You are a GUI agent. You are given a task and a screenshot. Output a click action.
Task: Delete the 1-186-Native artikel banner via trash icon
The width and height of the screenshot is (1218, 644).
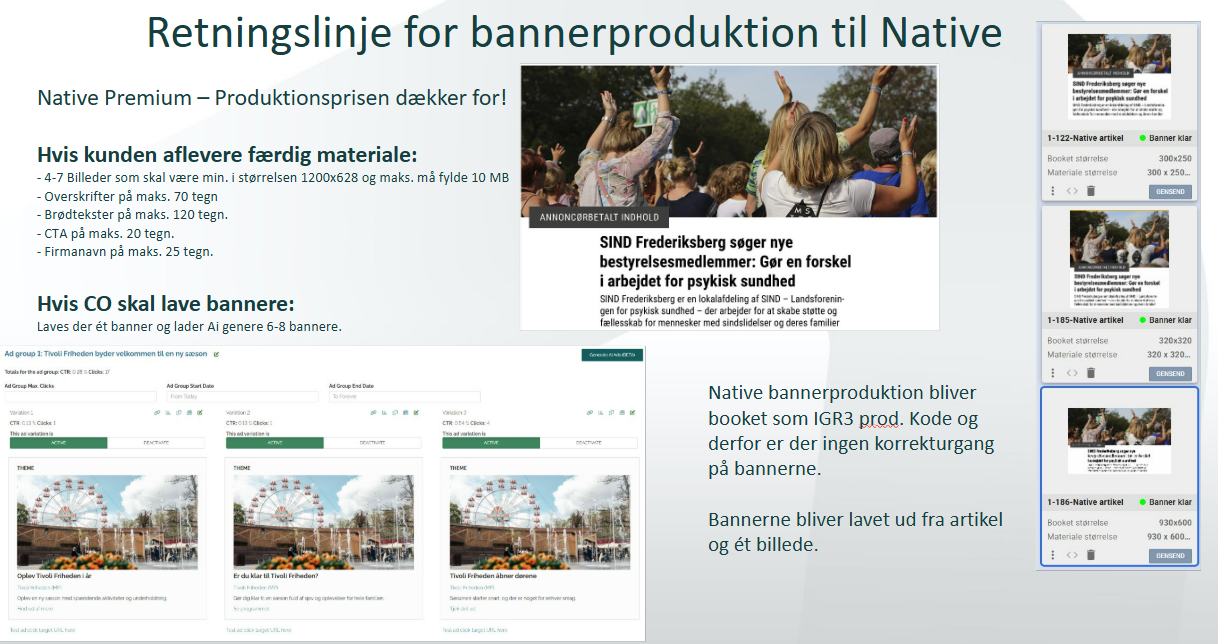point(1091,554)
